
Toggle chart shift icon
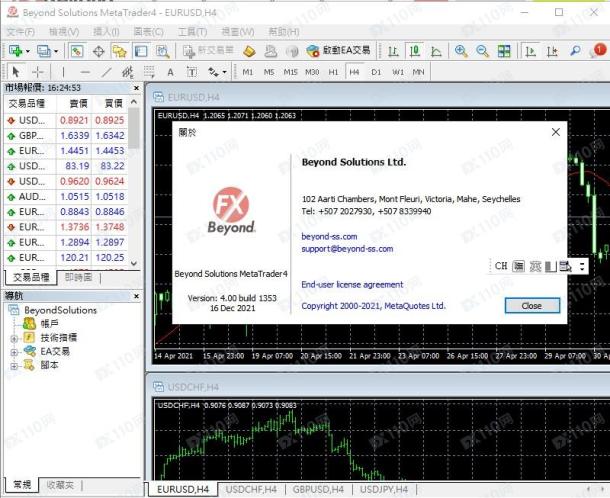tap(552, 51)
